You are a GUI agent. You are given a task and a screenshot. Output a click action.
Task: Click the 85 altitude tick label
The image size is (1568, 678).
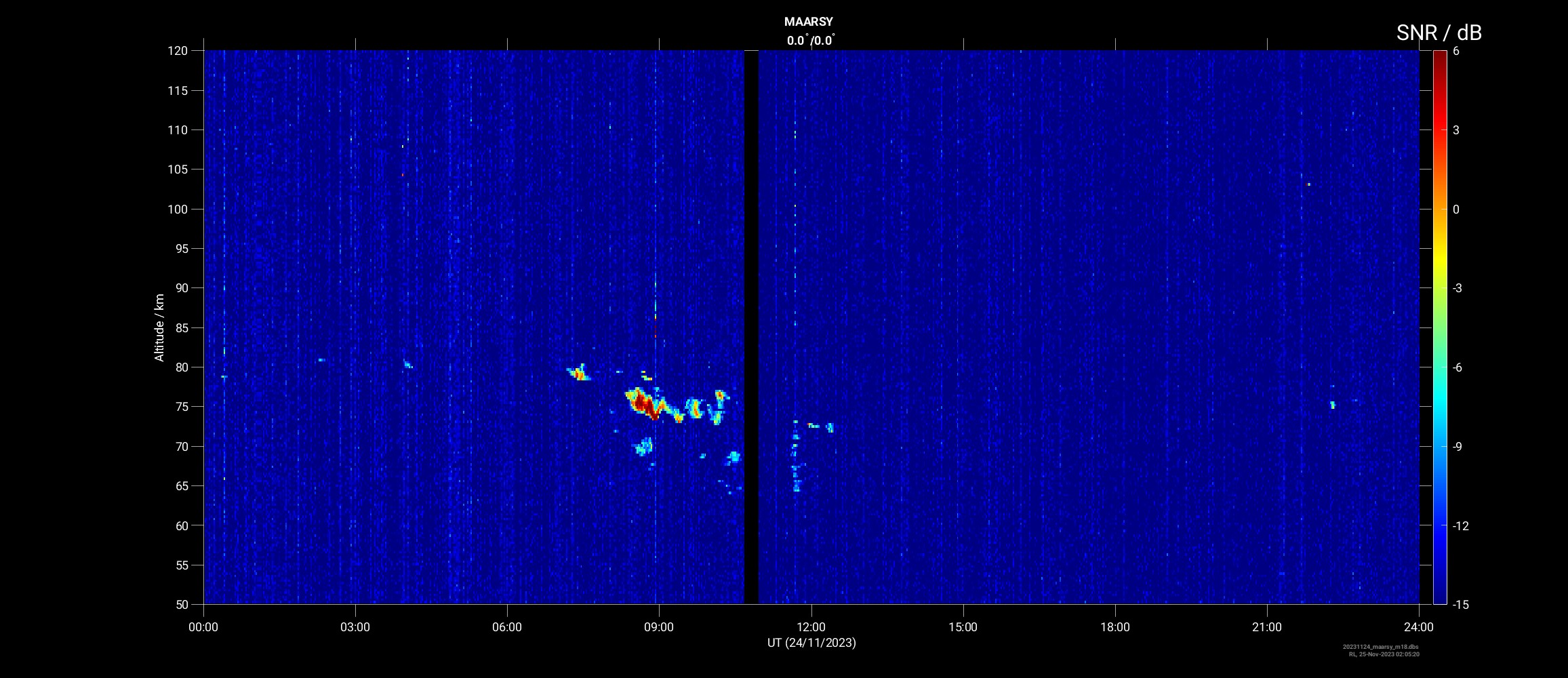[x=181, y=327]
